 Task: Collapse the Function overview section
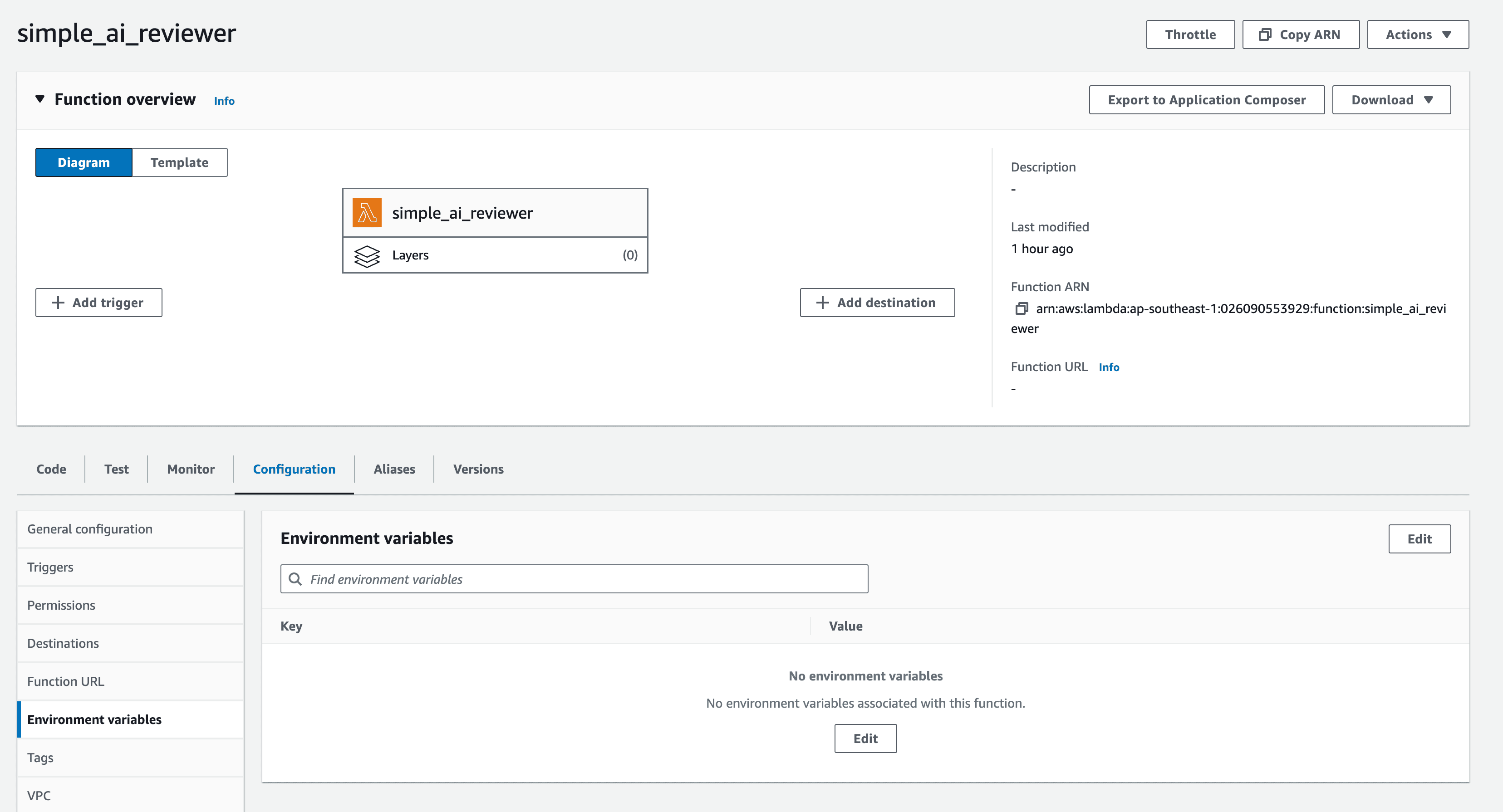point(39,99)
